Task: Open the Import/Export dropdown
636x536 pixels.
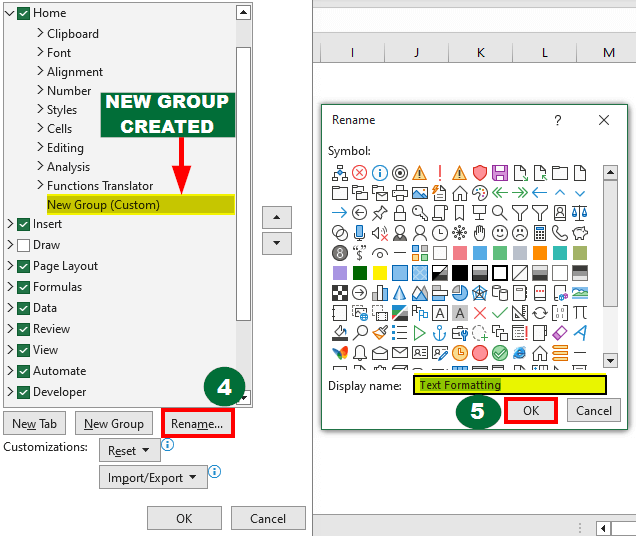Action: (x=153, y=477)
